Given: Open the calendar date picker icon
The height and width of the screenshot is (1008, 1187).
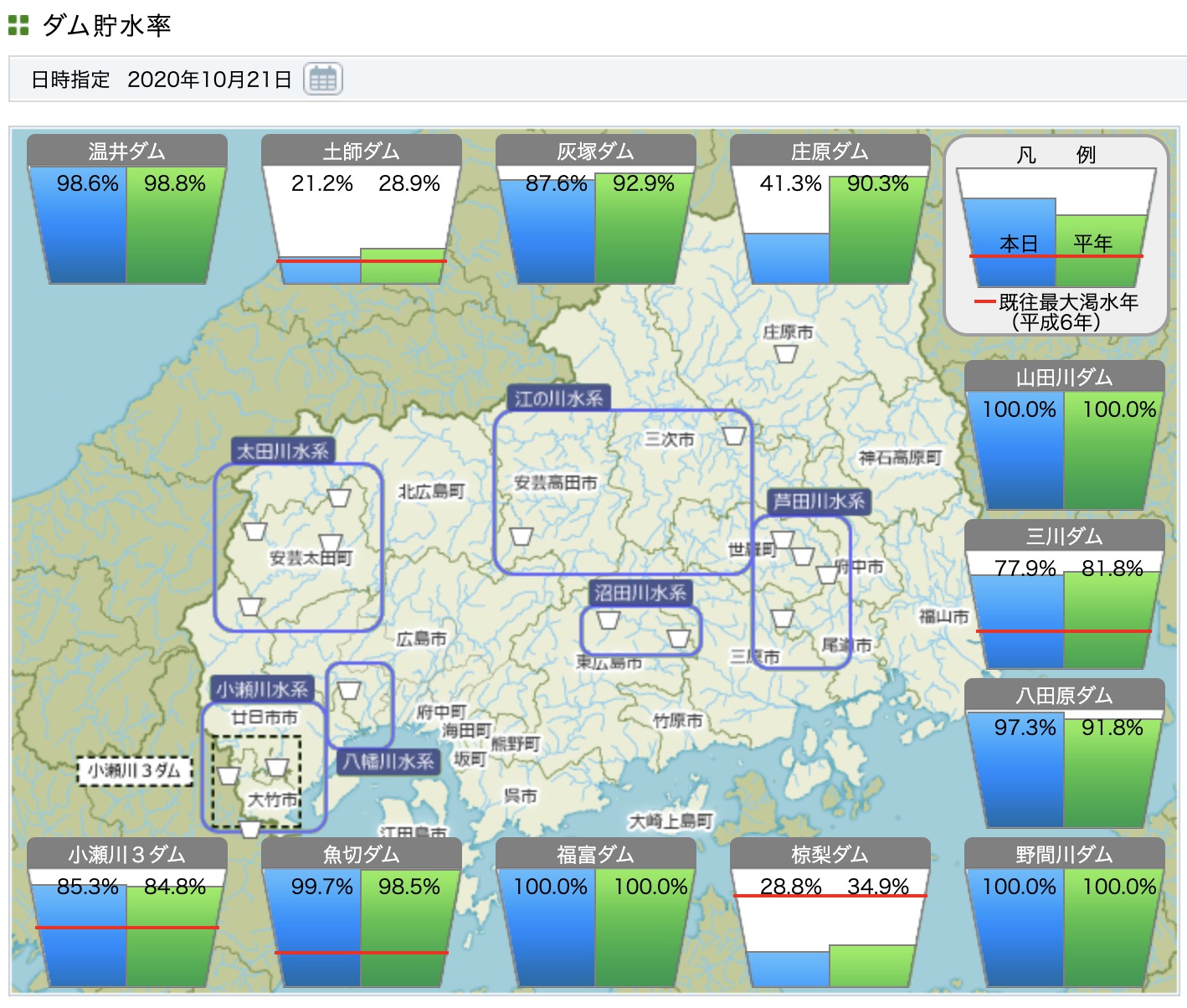Looking at the screenshot, I should click(x=322, y=80).
